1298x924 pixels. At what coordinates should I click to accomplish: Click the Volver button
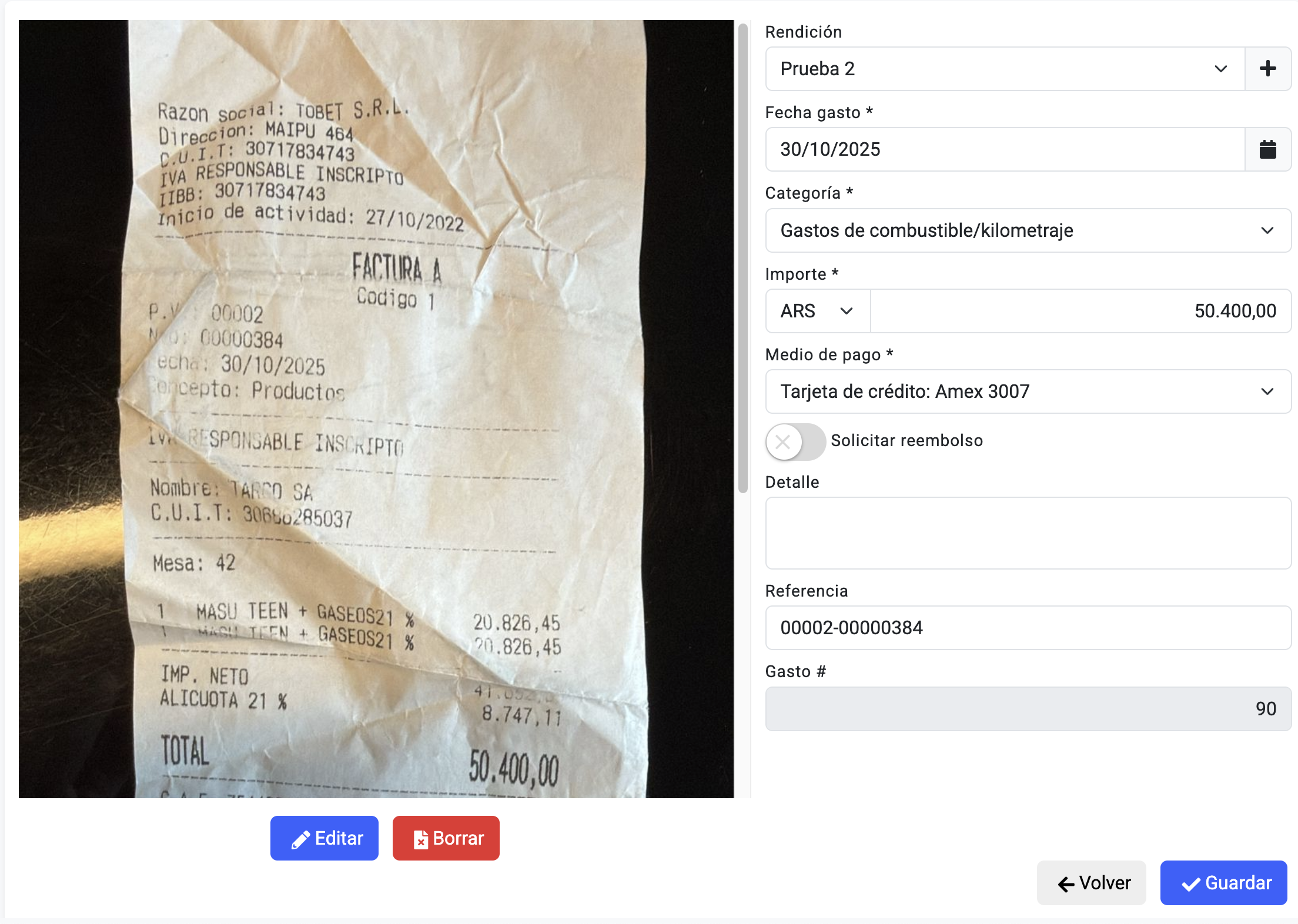(1091, 883)
